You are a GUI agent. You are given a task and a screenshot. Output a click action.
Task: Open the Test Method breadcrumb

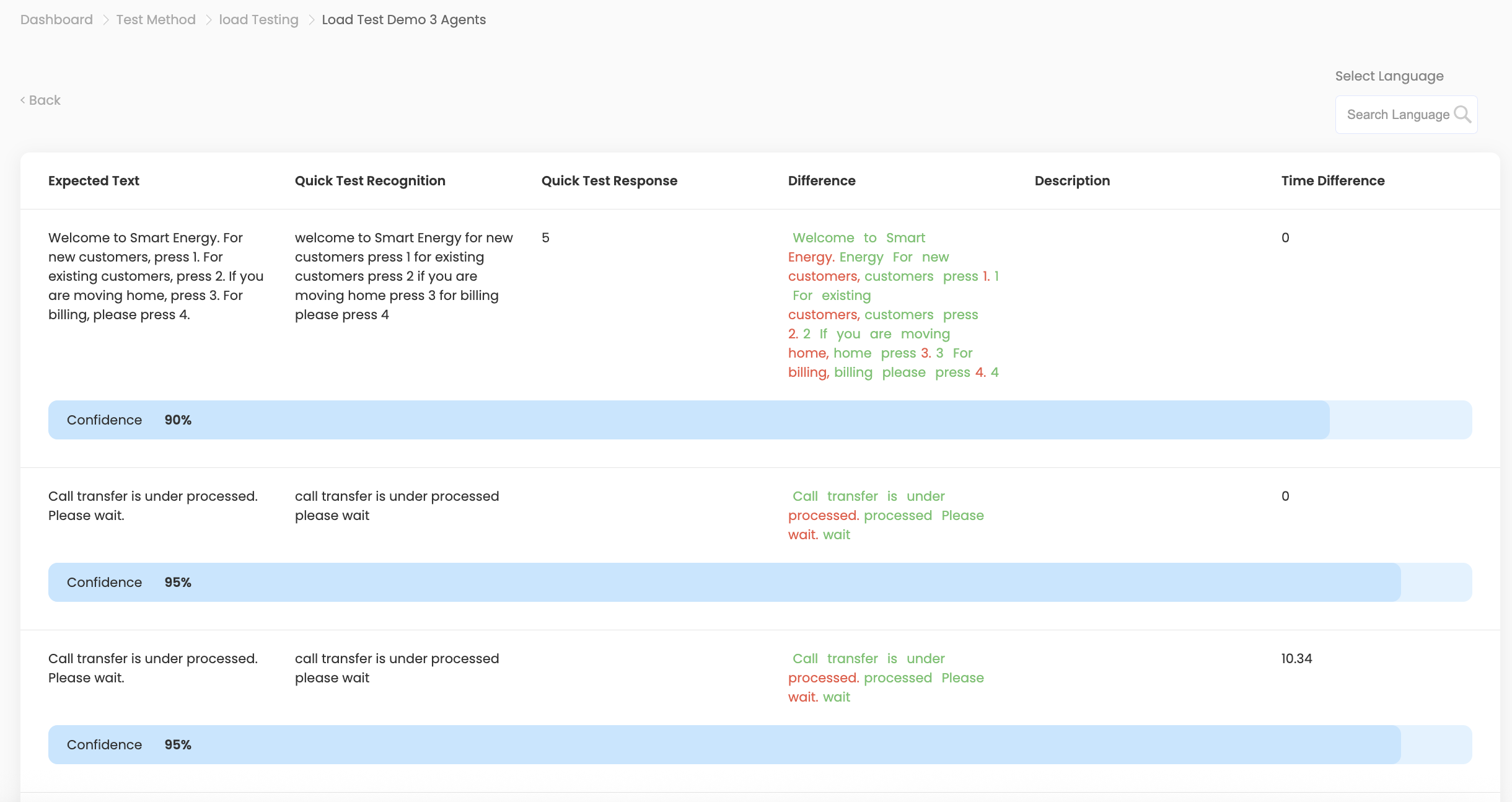(156, 20)
